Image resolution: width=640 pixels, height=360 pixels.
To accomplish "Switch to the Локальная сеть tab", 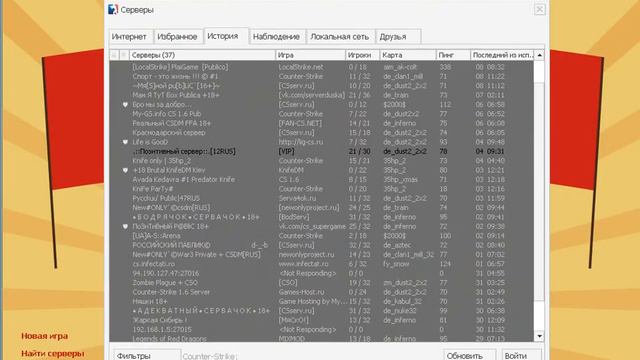I will click(340, 37).
